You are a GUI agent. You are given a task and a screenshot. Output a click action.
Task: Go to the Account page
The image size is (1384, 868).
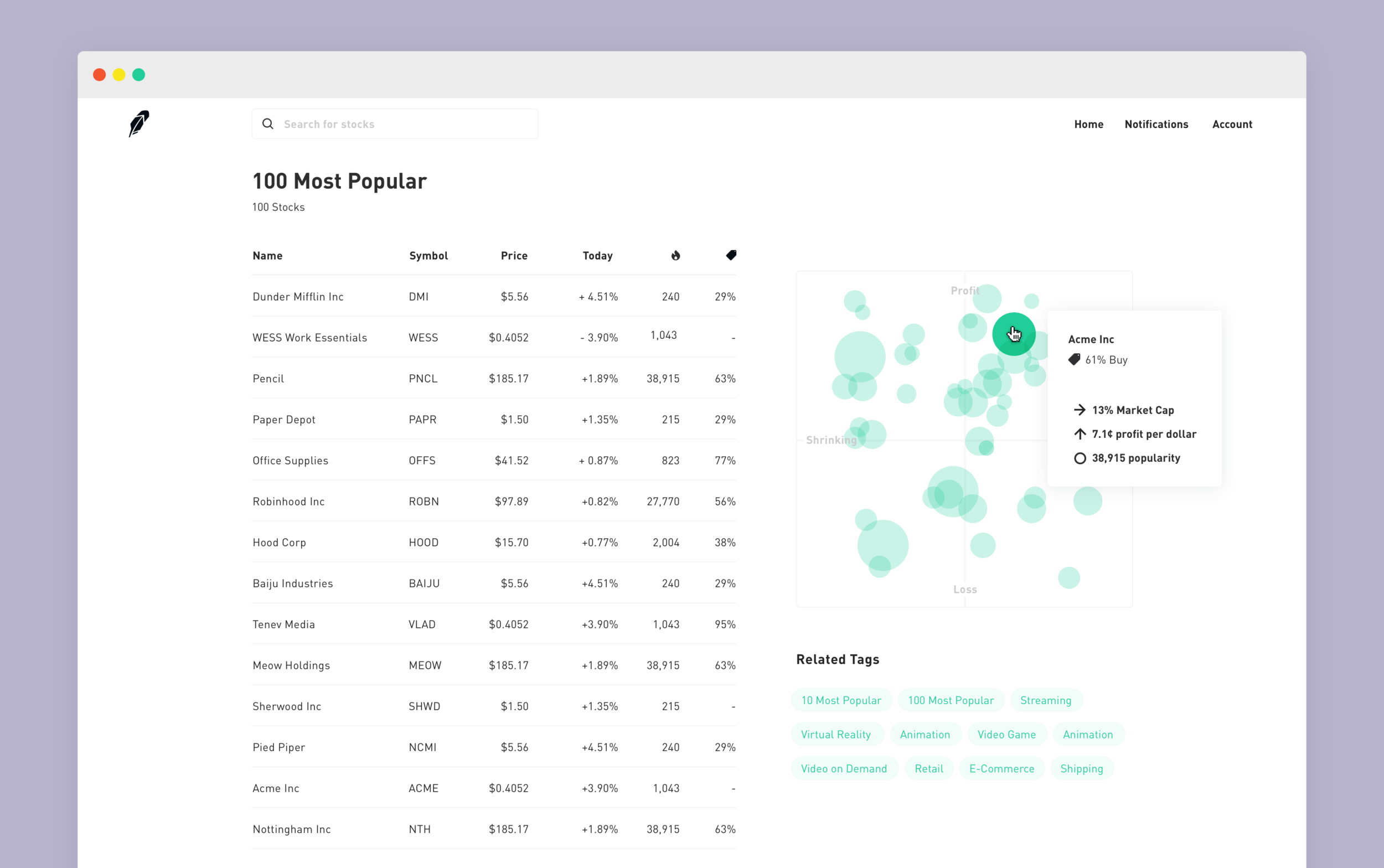1232,124
